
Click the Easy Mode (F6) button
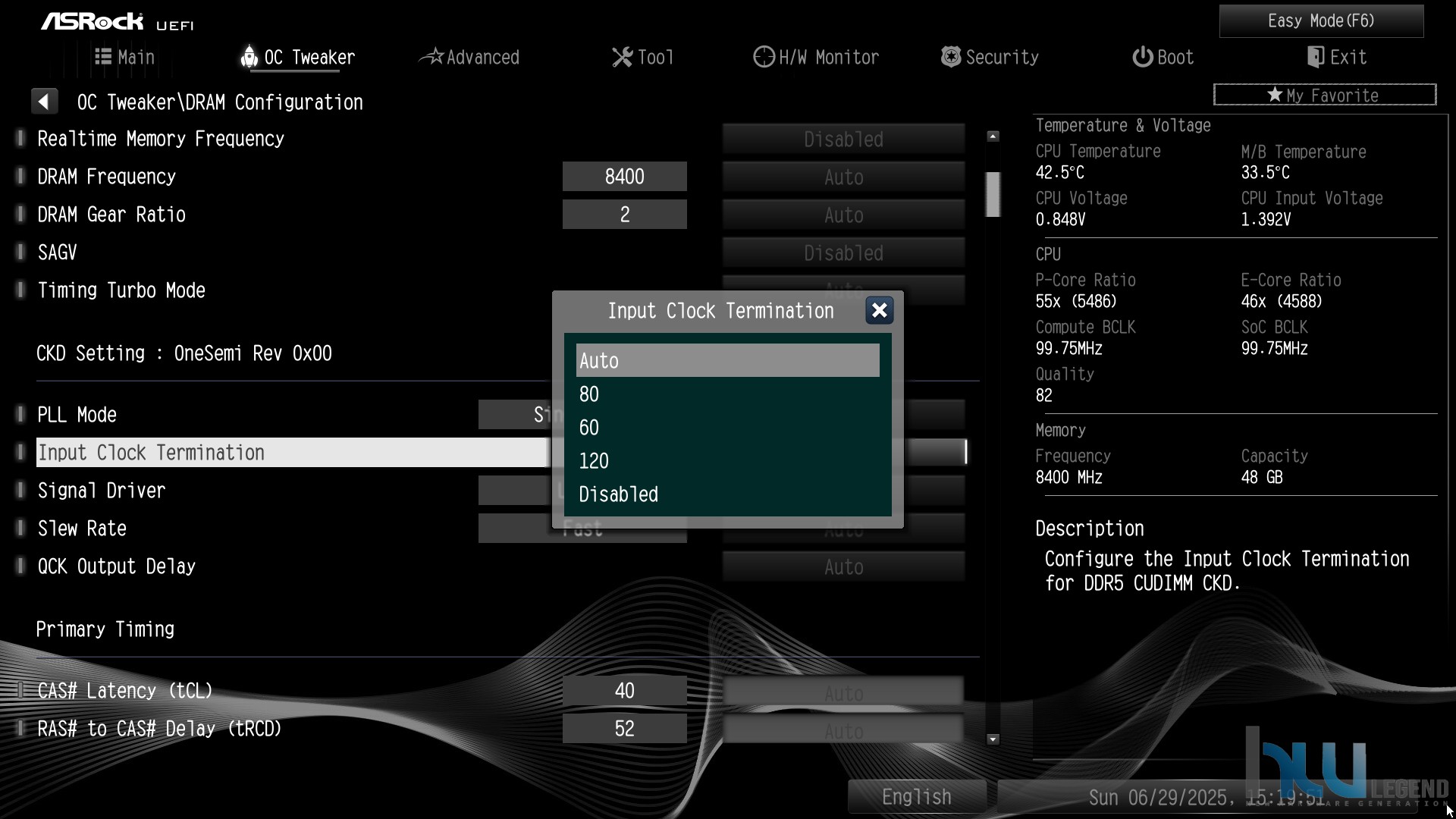(1321, 20)
